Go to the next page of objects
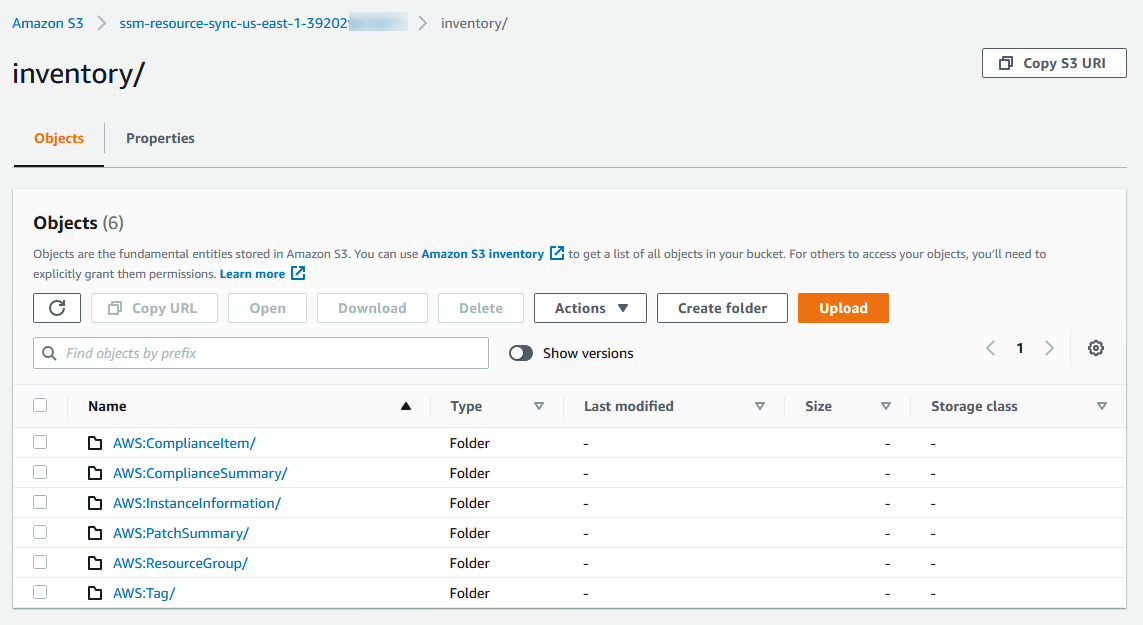This screenshot has width=1143, height=625. tap(1050, 348)
